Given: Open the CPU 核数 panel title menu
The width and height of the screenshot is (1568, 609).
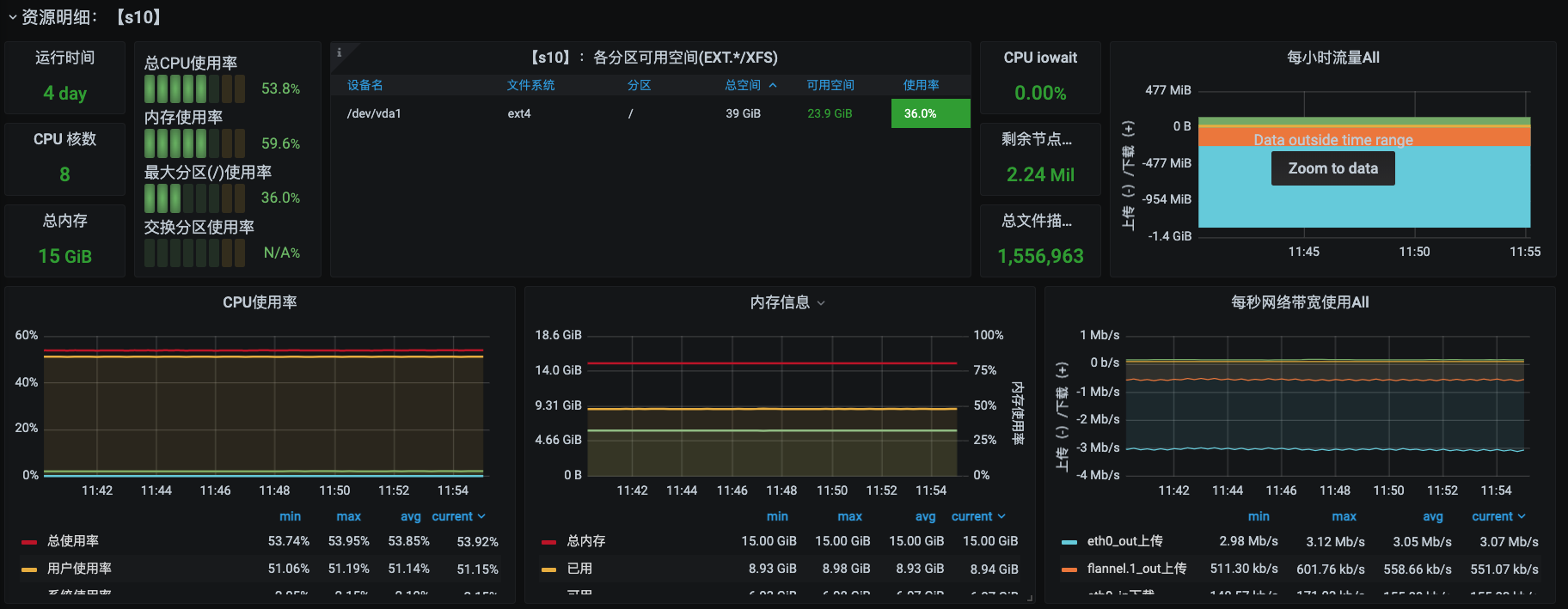Looking at the screenshot, I should [x=64, y=139].
